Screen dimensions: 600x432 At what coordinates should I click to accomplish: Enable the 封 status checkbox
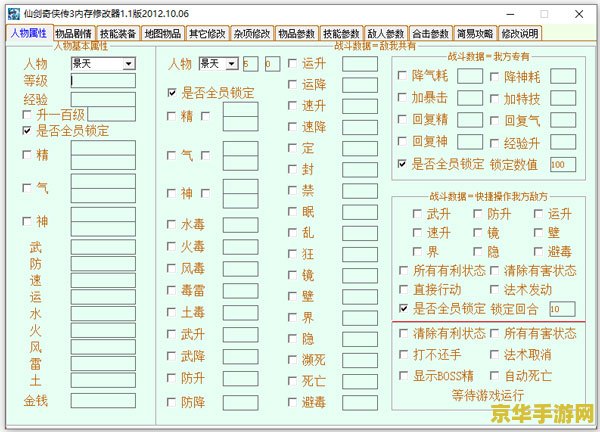tap(292, 169)
